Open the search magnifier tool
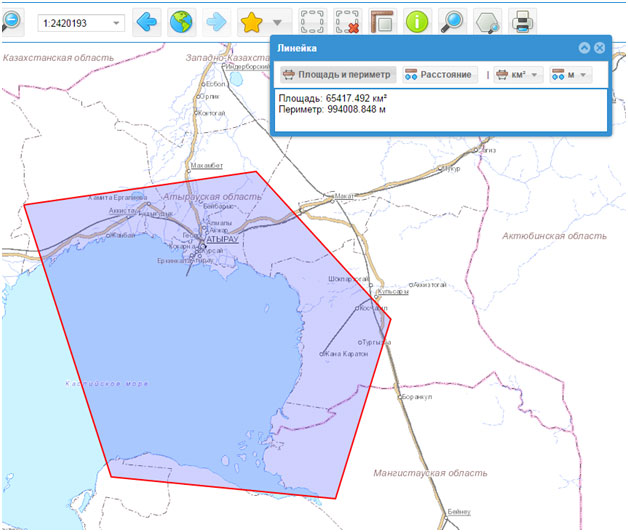628x532 pixels. (x=451, y=21)
